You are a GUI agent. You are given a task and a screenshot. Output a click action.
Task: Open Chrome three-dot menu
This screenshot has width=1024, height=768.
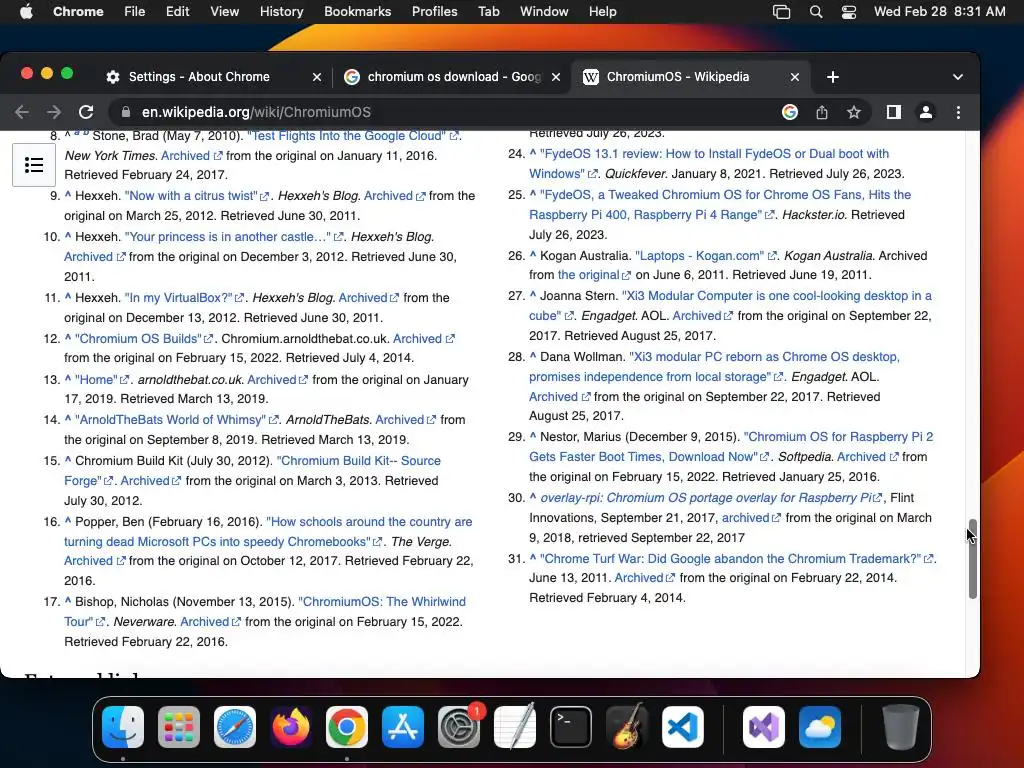coord(958,112)
